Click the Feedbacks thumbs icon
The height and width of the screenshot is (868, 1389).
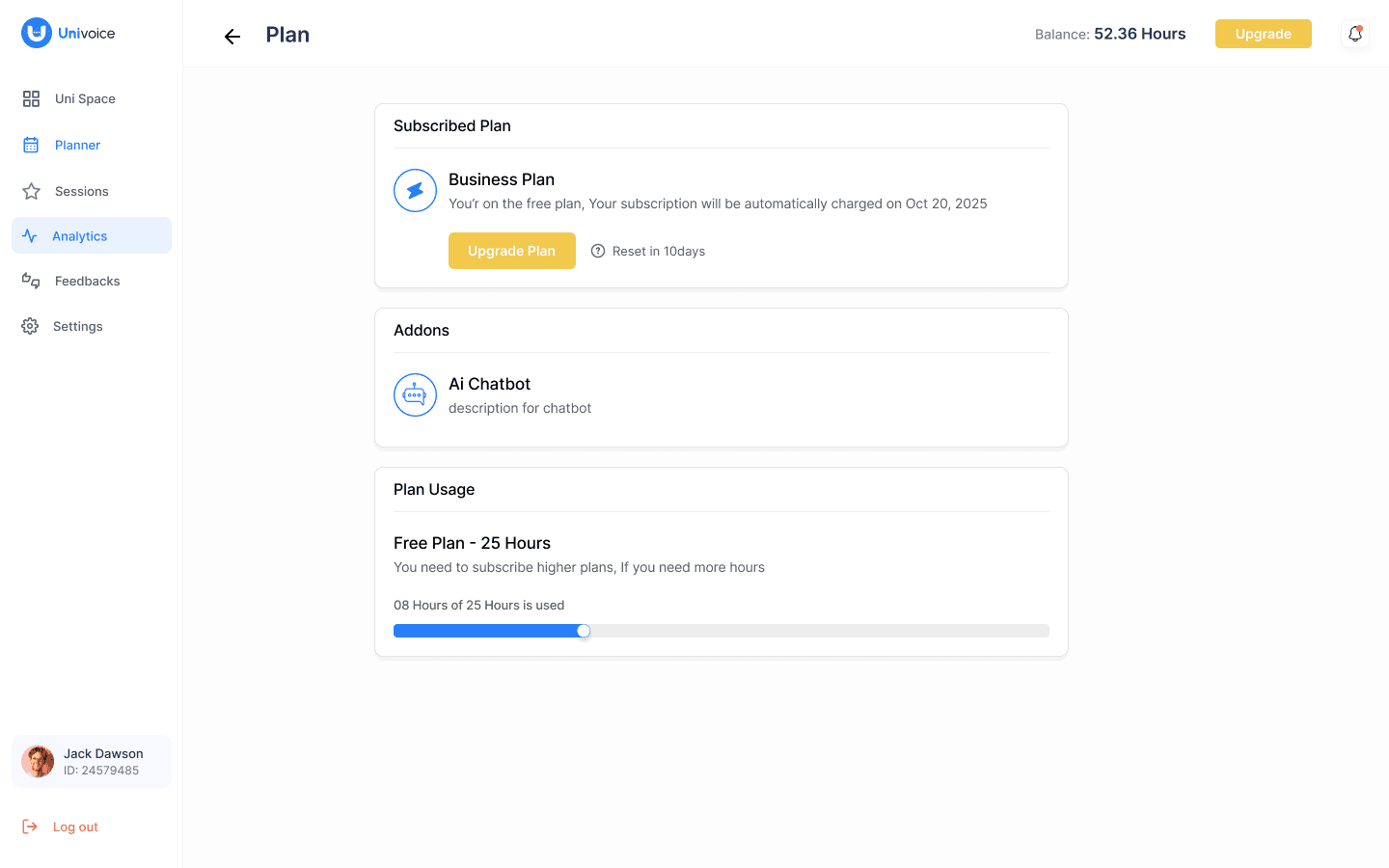31,281
